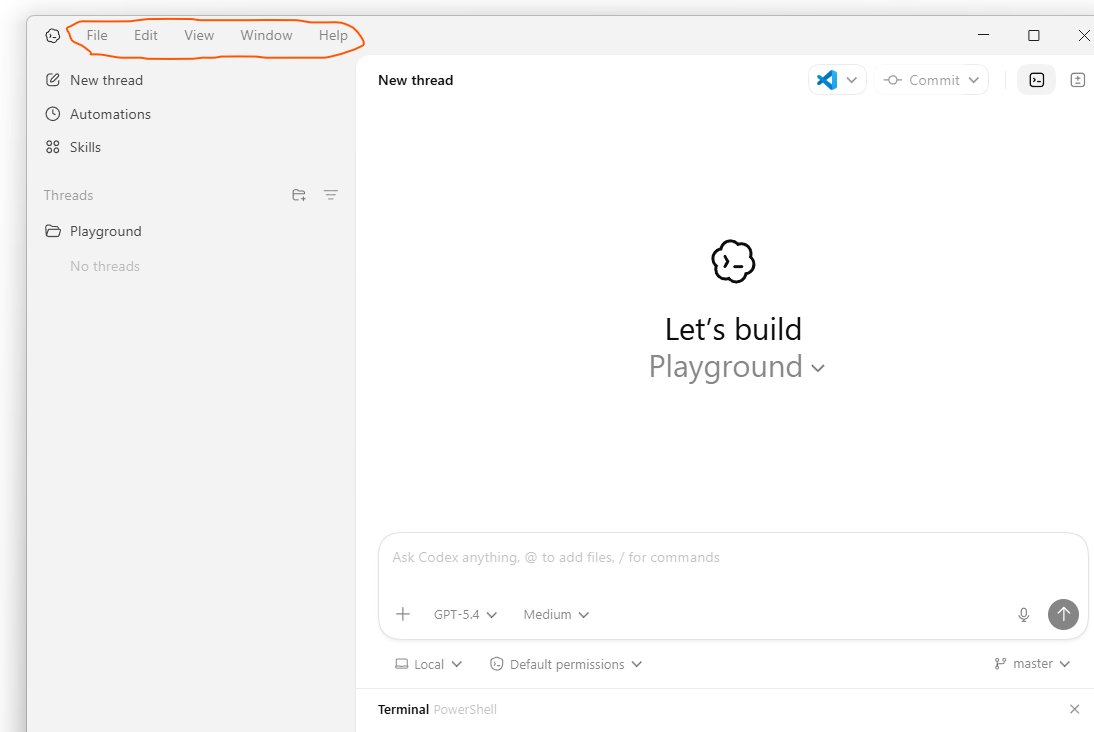Open the Medium reasoning effort dropdown
The height and width of the screenshot is (732, 1094).
556,615
